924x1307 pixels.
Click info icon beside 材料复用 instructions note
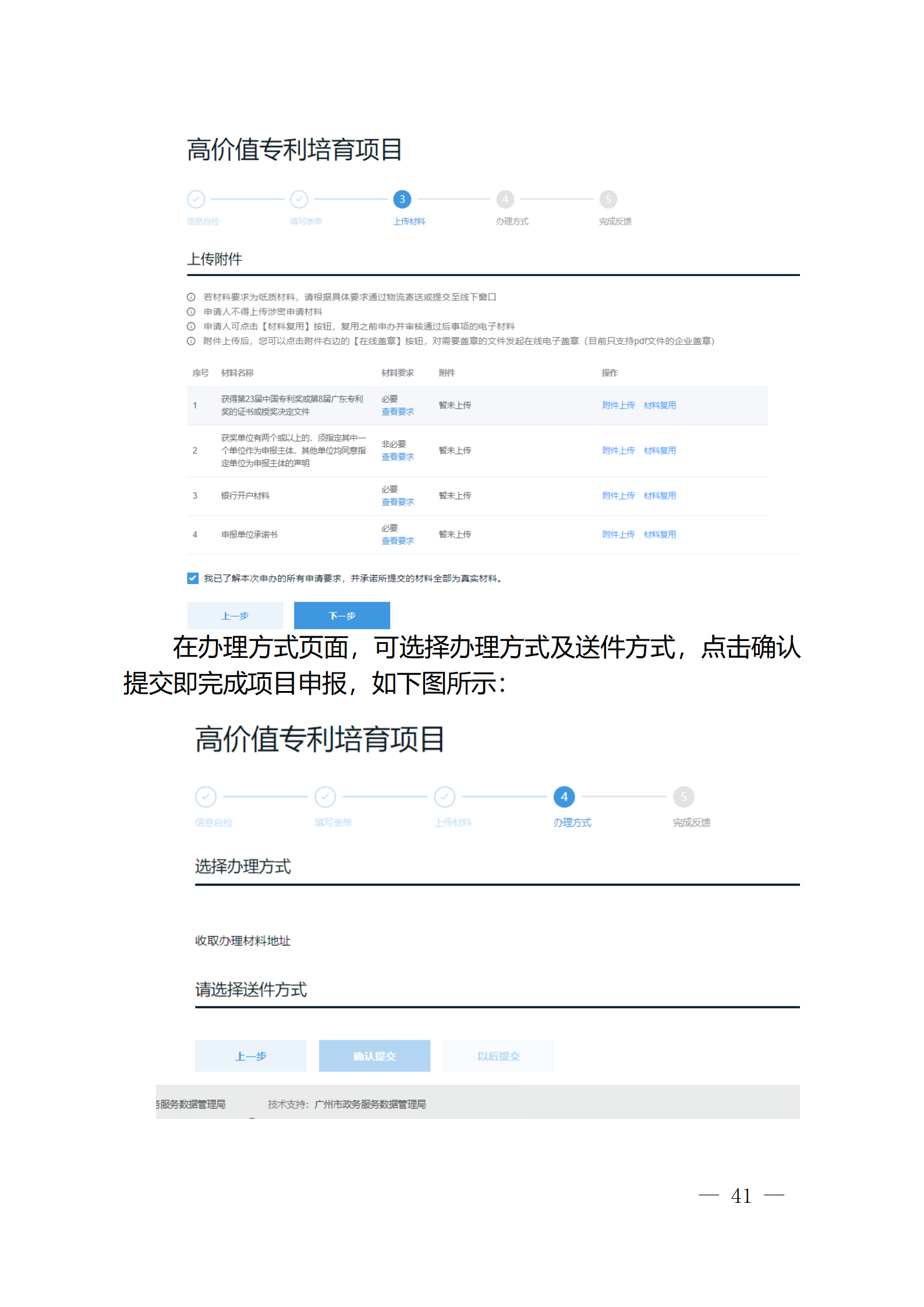[191, 326]
